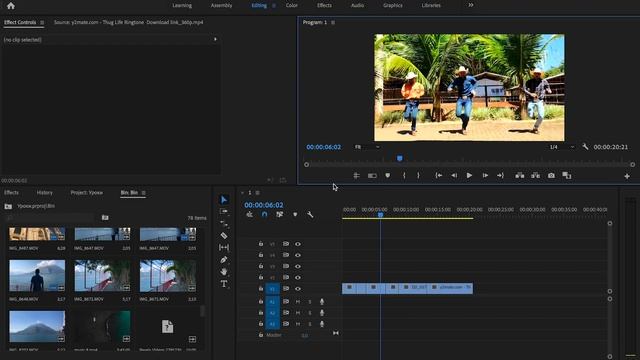Toggle sync lock on track A1

point(286,302)
